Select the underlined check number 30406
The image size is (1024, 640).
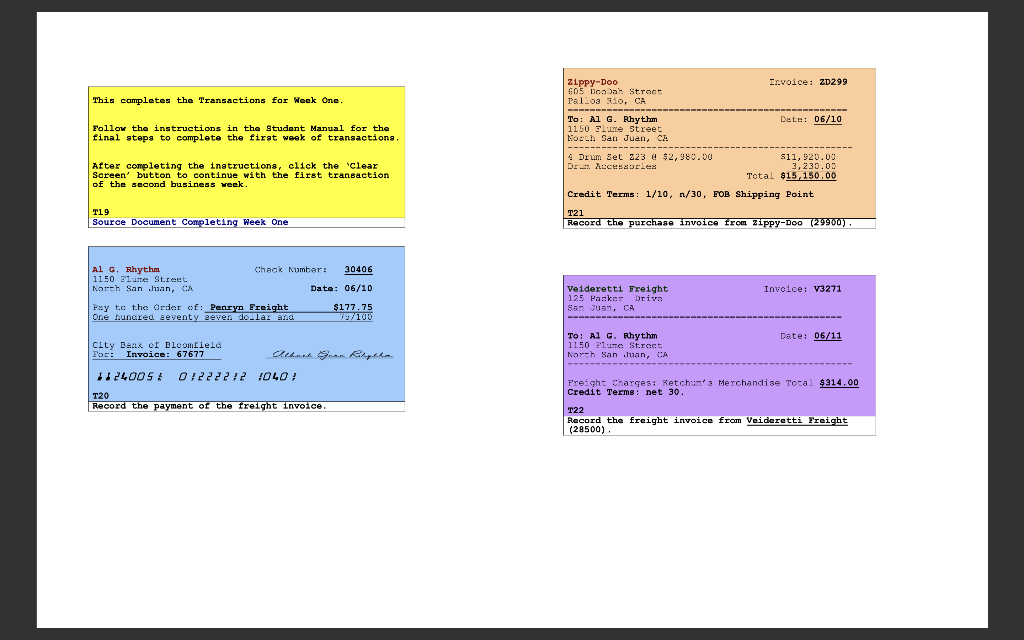358,269
